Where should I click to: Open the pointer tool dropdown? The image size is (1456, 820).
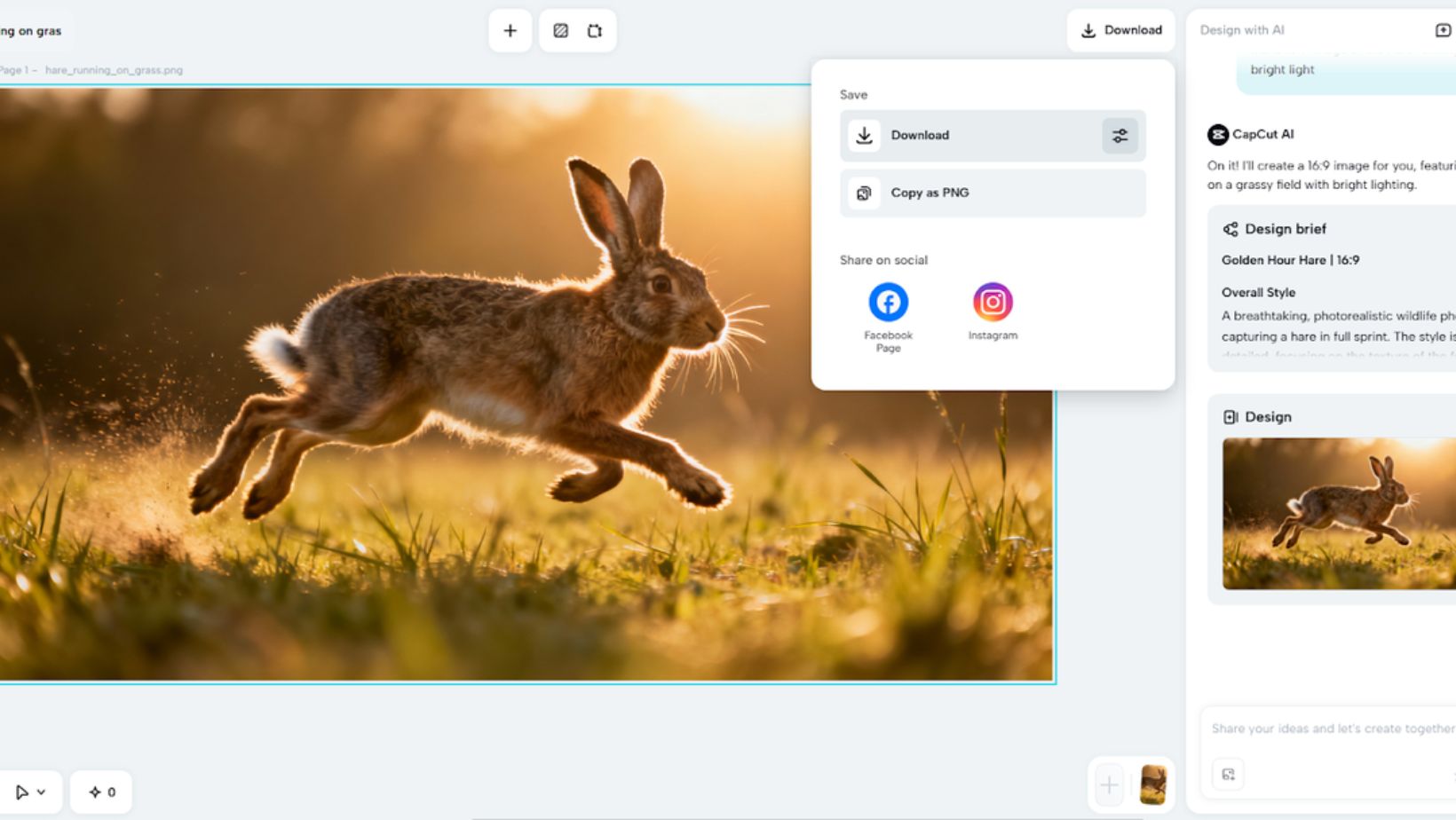click(x=29, y=792)
